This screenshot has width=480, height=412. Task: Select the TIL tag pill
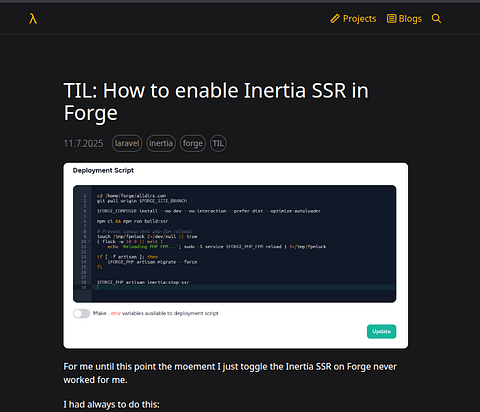[x=218, y=143]
